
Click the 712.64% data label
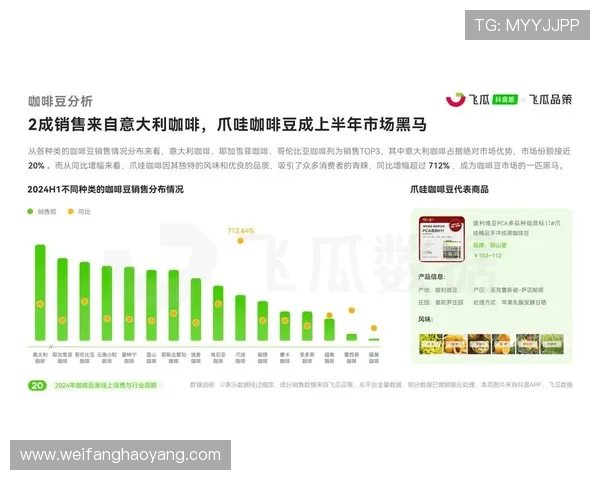[241, 230]
